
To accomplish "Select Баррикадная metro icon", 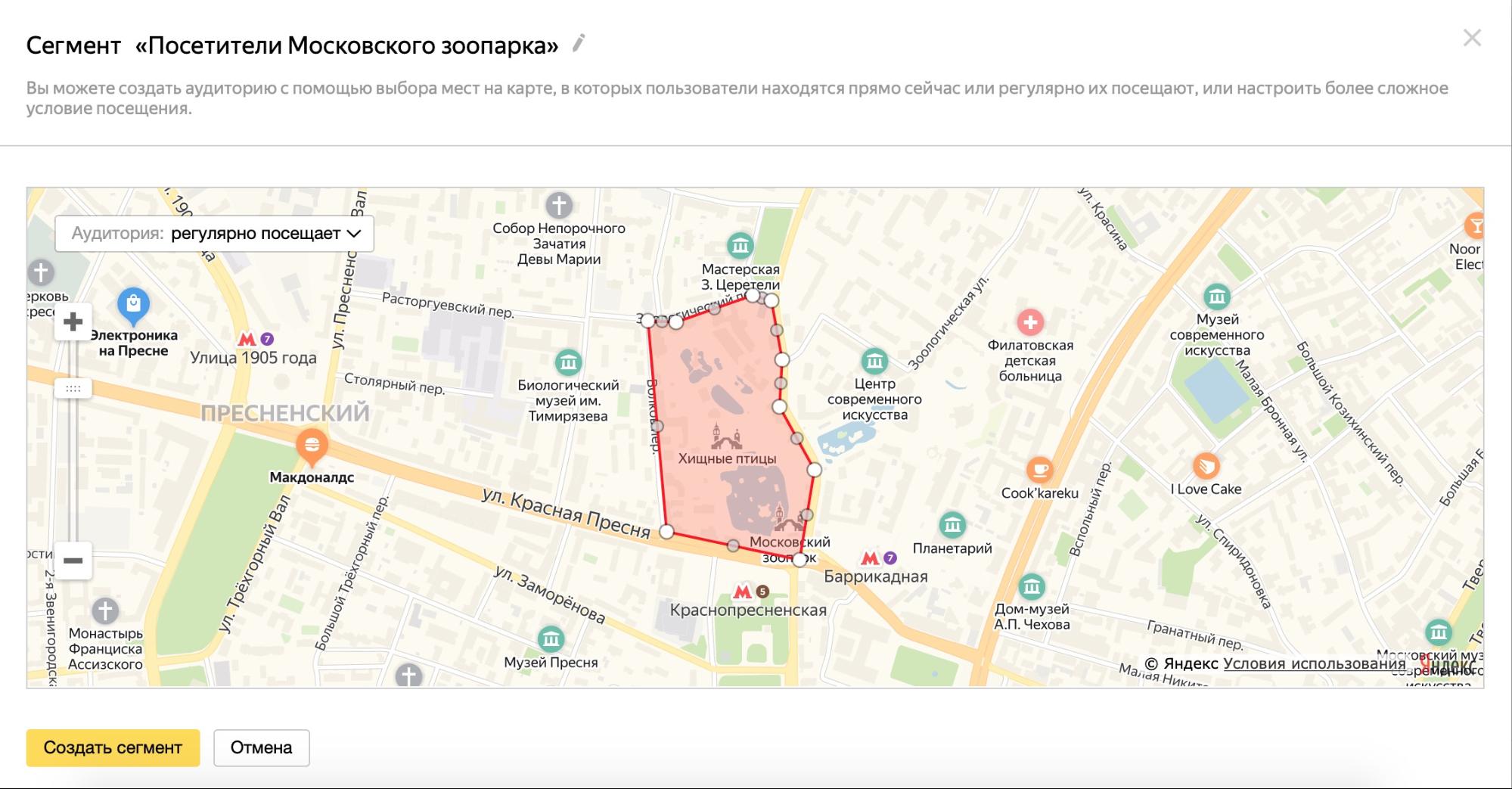I will [871, 558].
